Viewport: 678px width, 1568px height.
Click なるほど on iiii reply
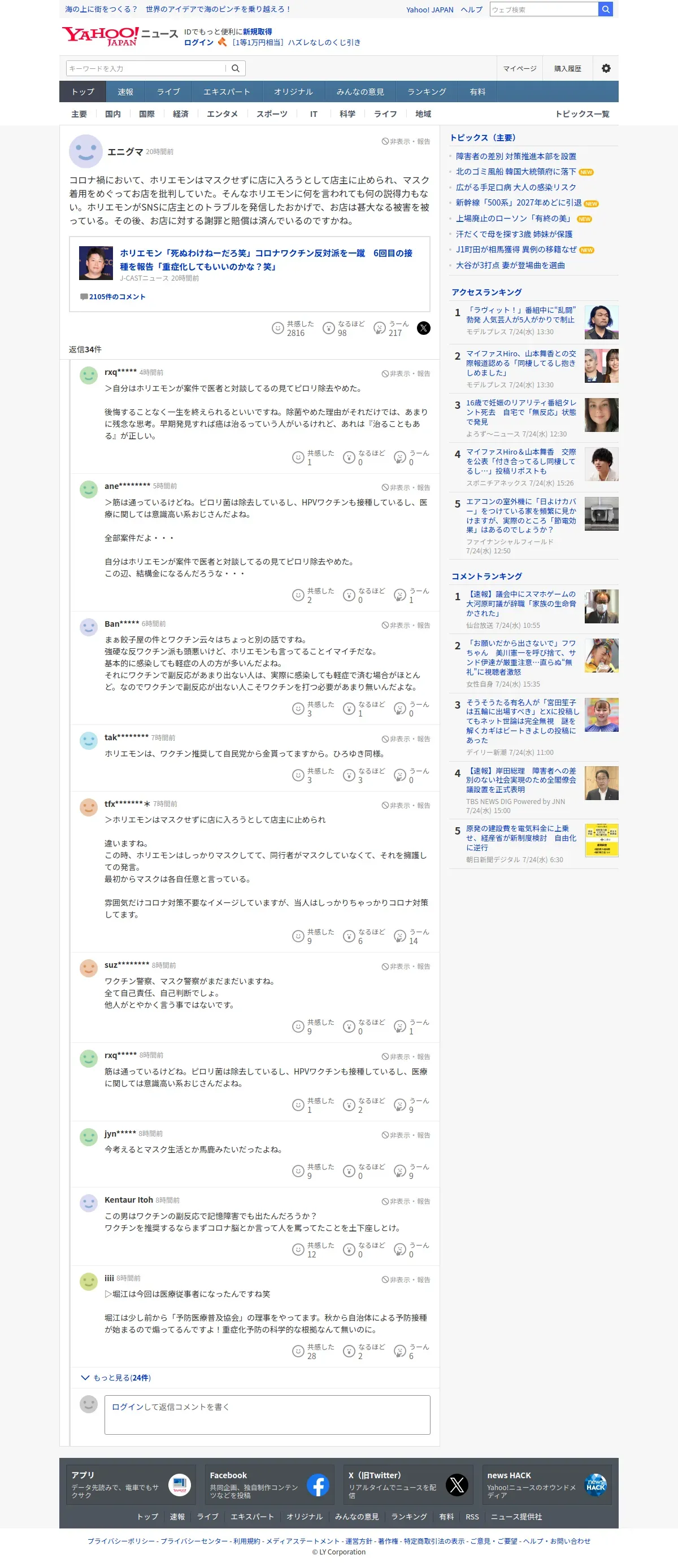coord(349,1351)
